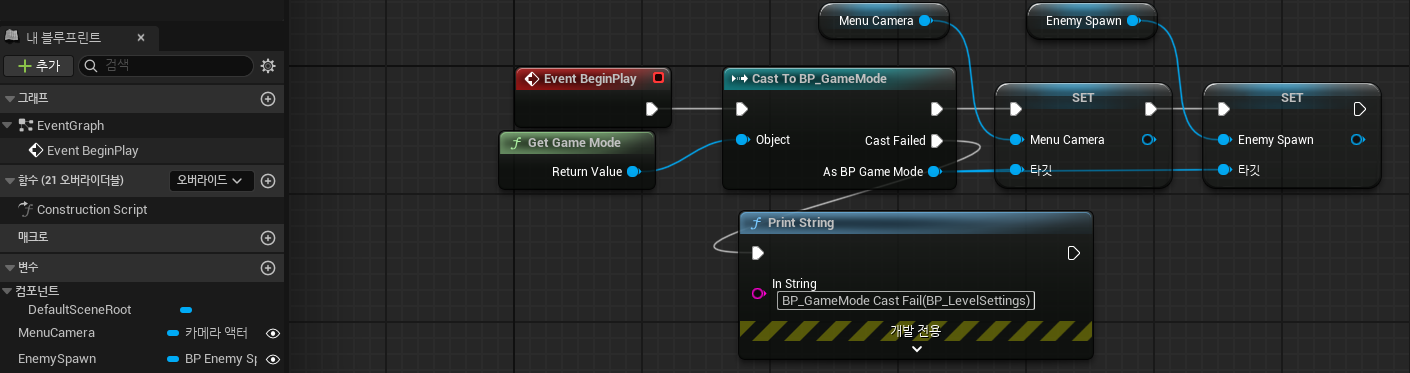The image size is (1410, 373).
Task: Select the Enemy Spawn variable getter node
Action: 1092,20
